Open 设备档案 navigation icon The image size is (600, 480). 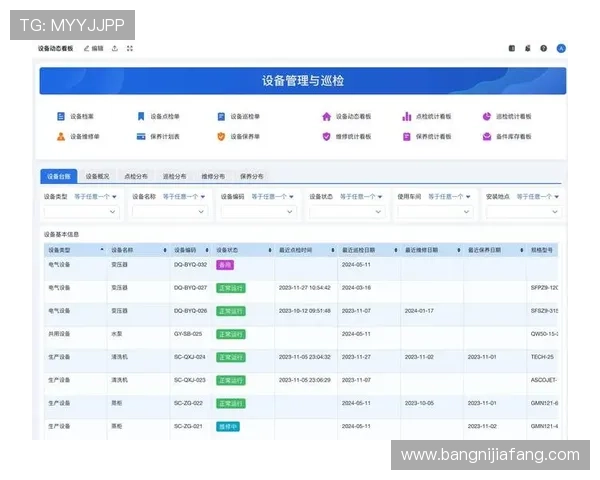[x=61, y=116]
